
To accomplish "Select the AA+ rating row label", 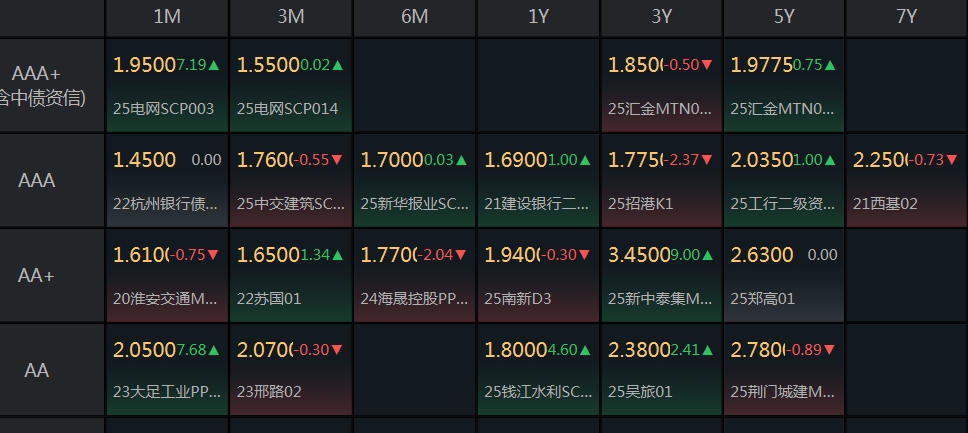I will pyautogui.click(x=36, y=275).
